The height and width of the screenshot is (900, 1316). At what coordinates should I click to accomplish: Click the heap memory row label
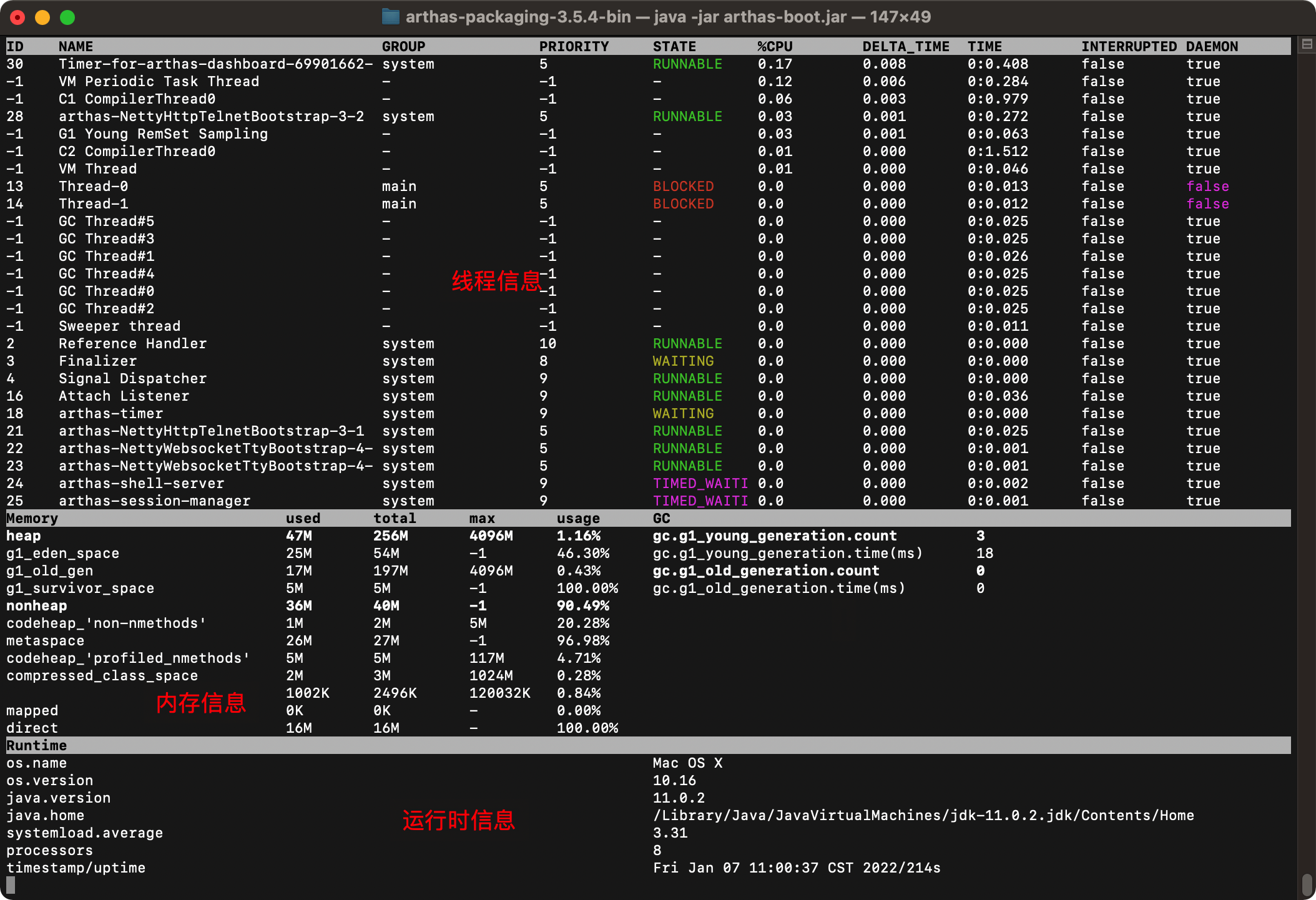tap(23, 536)
